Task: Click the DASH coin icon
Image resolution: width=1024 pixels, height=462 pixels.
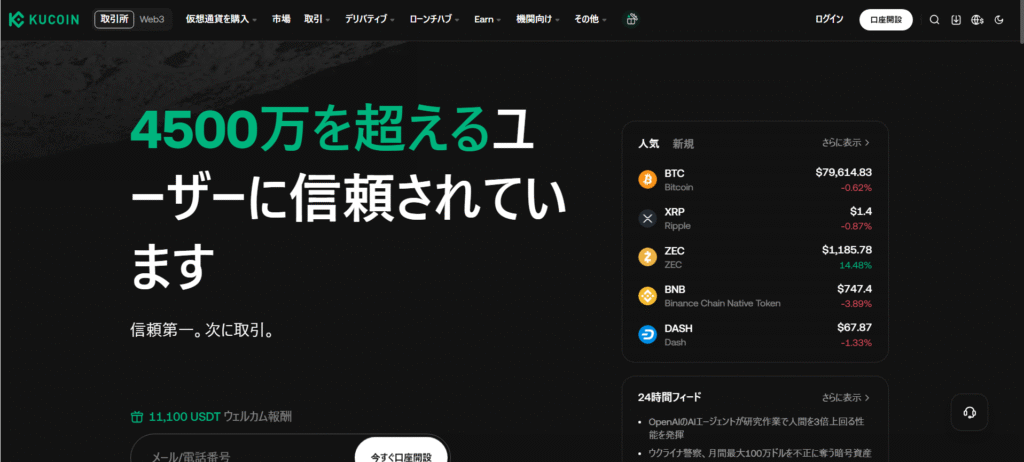Action: pyautogui.click(x=647, y=335)
